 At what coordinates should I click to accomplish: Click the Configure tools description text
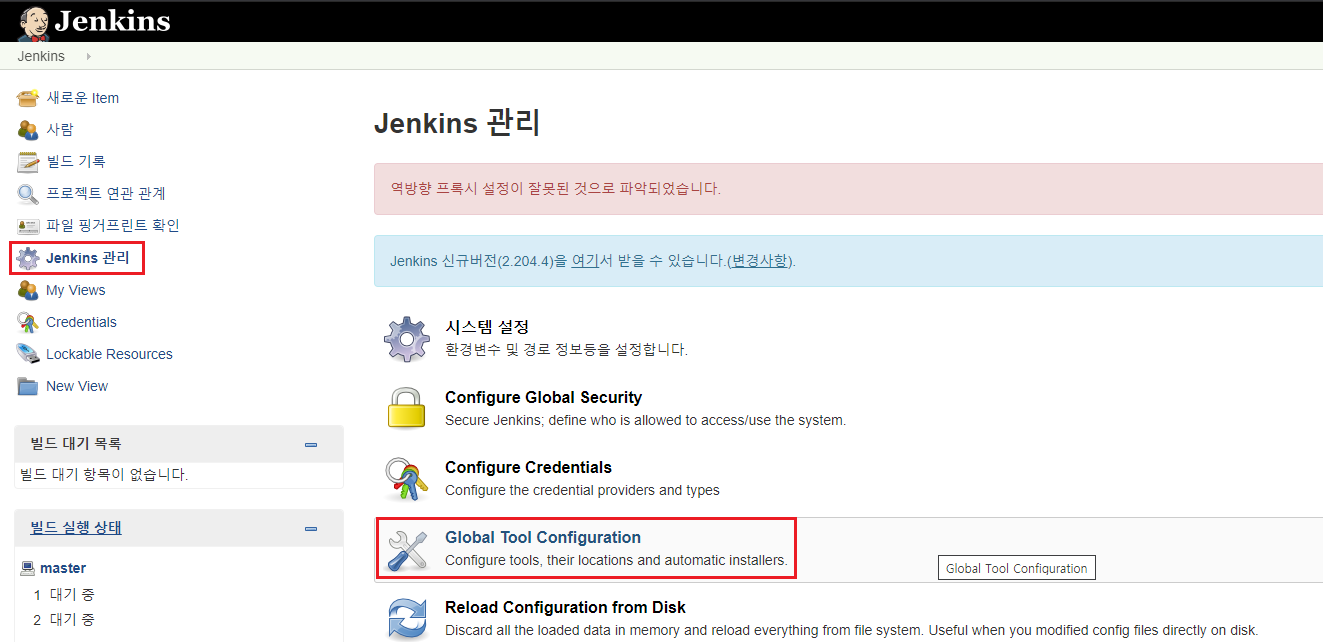[616, 560]
